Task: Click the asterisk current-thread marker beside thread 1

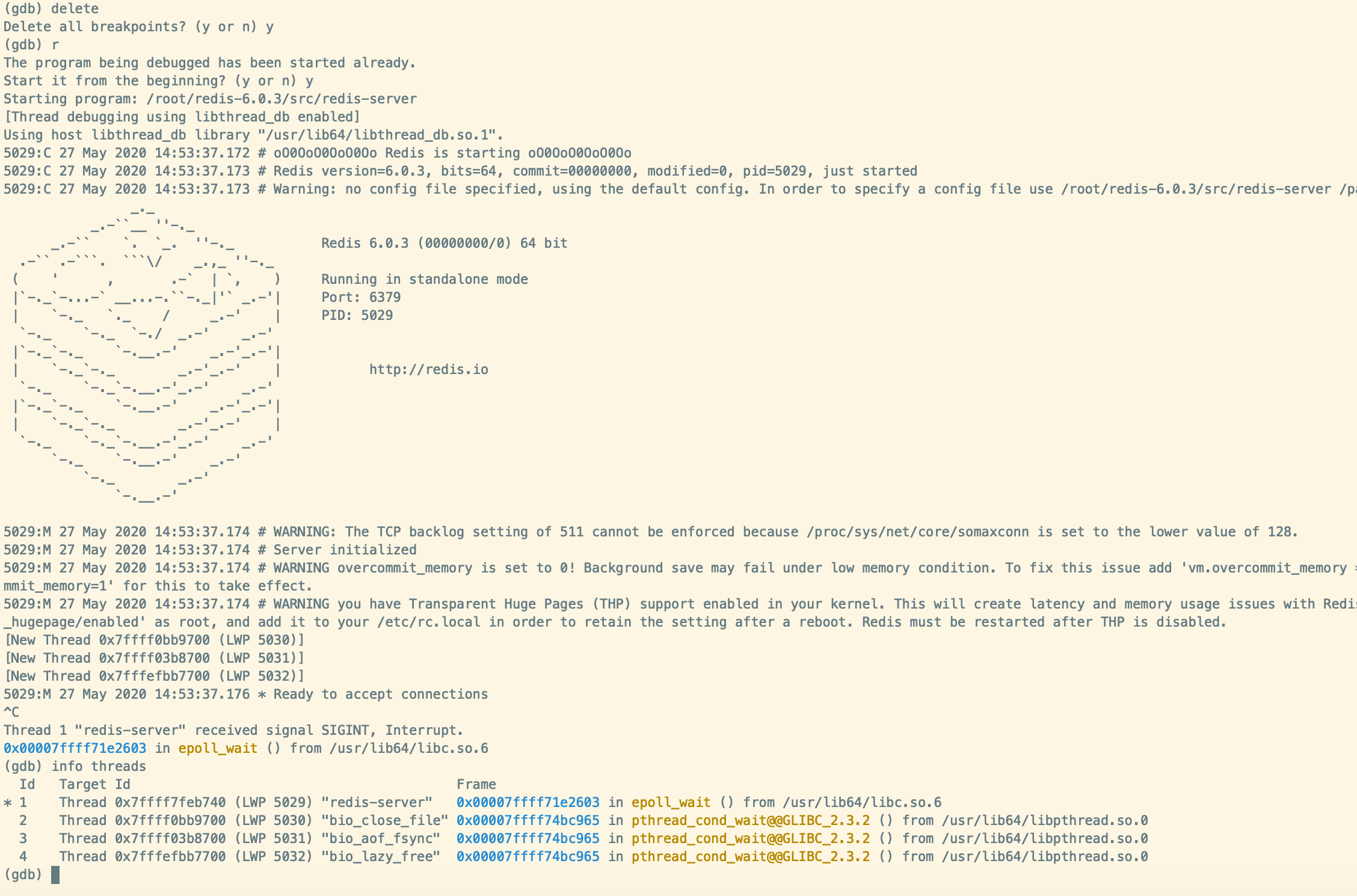Action: [x=8, y=803]
